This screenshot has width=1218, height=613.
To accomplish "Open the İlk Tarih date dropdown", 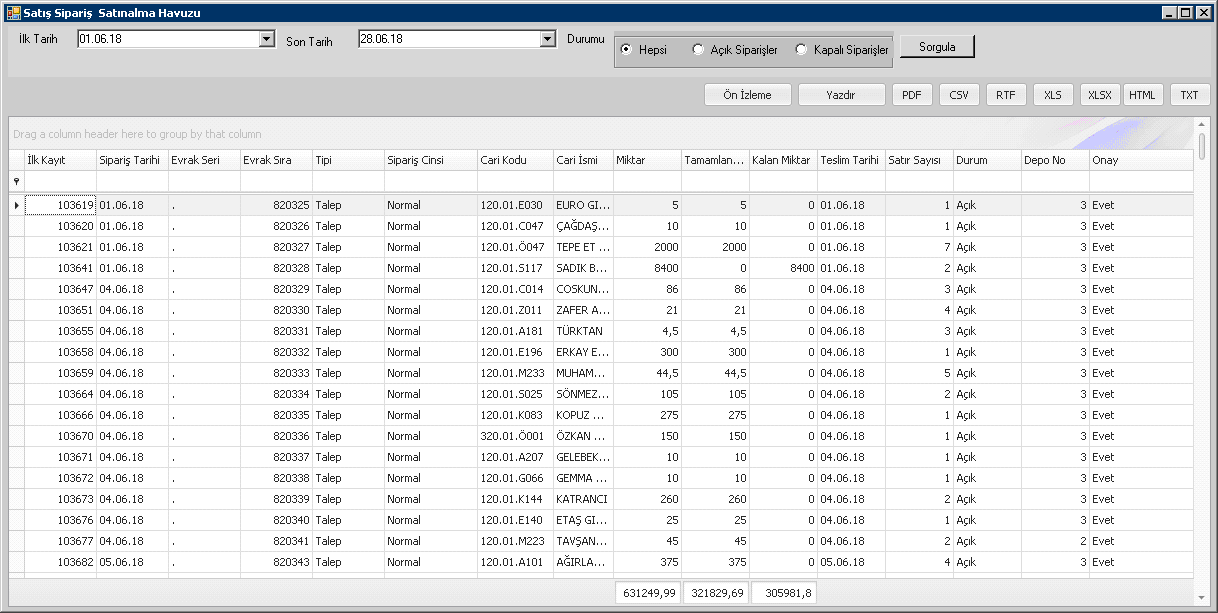I will pyautogui.click(x=266, y=39).
